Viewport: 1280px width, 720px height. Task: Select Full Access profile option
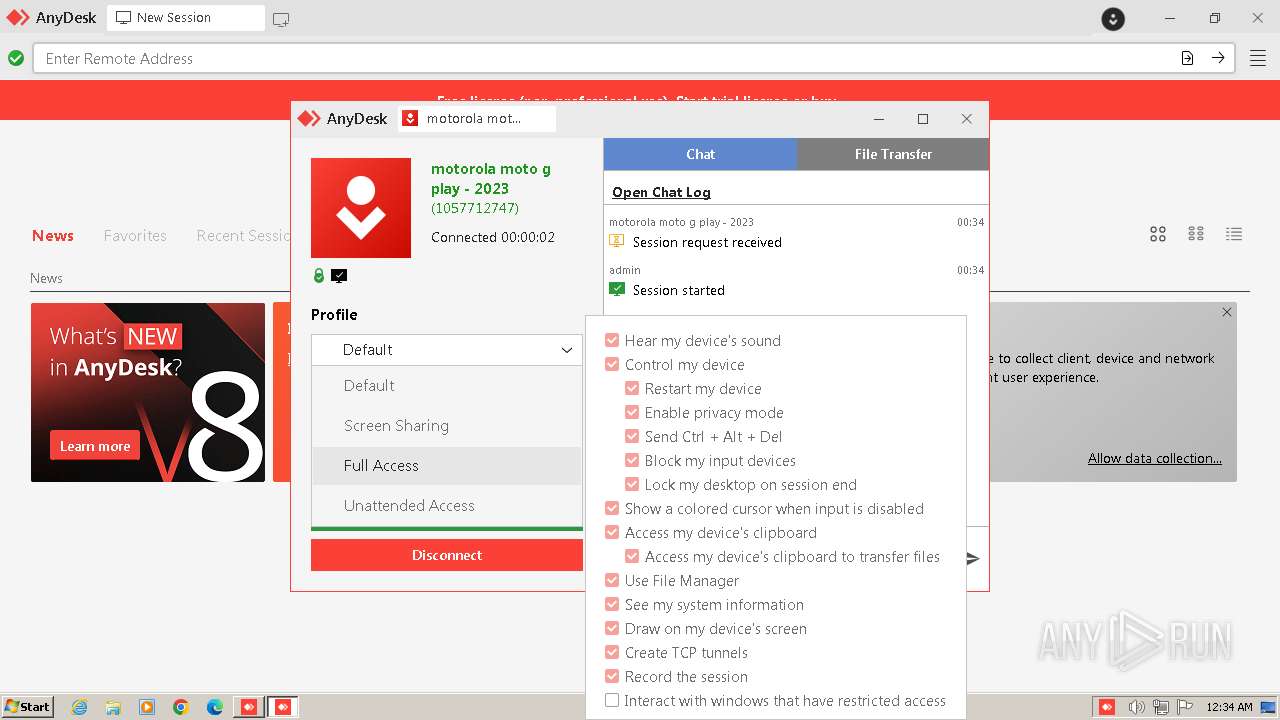tap(447, 466)
